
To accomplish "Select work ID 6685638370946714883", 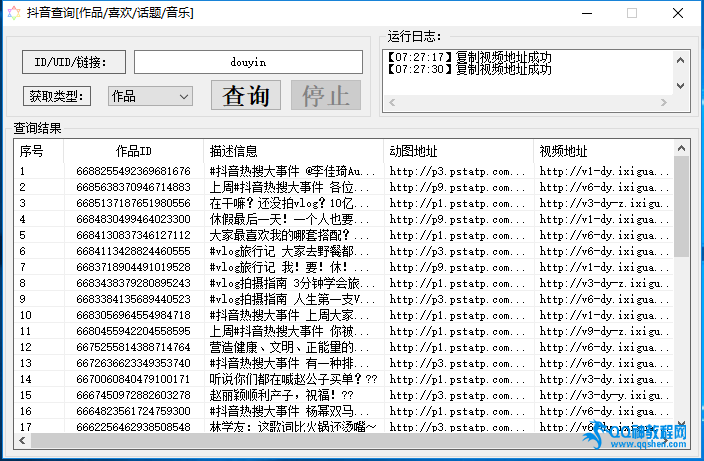I will [x=133, y=187].
